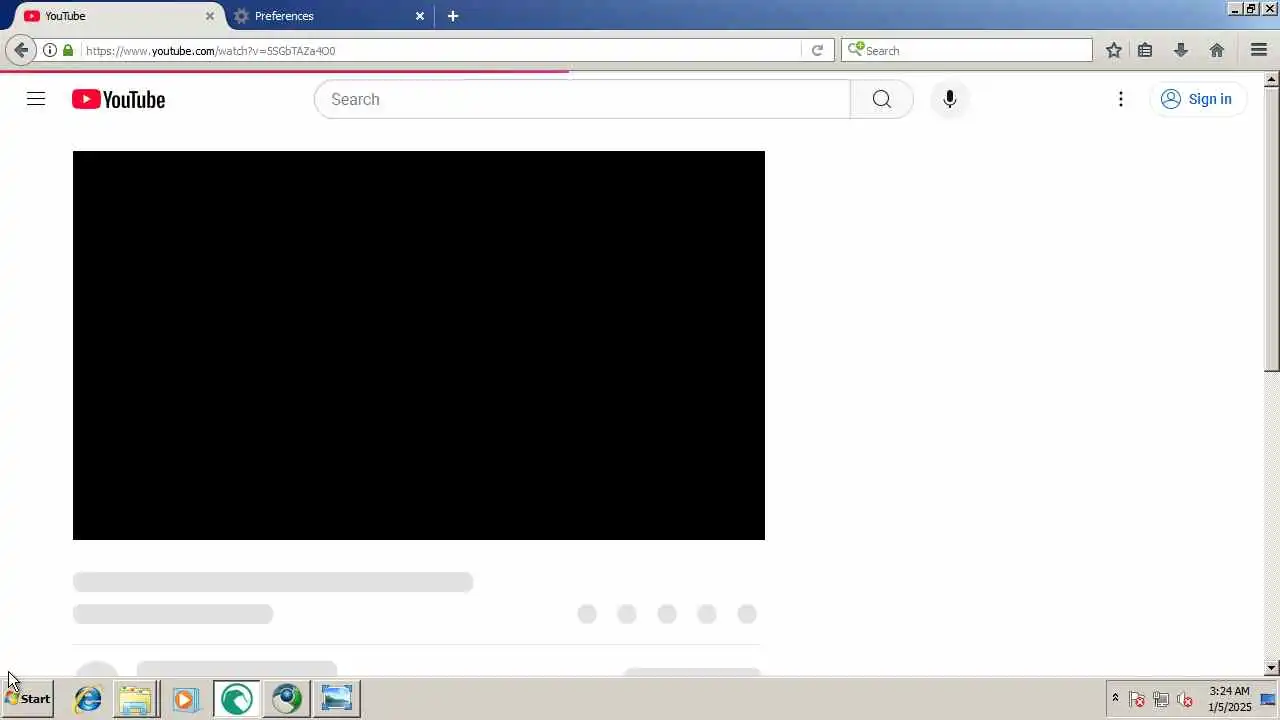The width and height of the screenshot is (1280, 720).
Task: Bookmark this page with the star icon
Action: [1114, 50]
